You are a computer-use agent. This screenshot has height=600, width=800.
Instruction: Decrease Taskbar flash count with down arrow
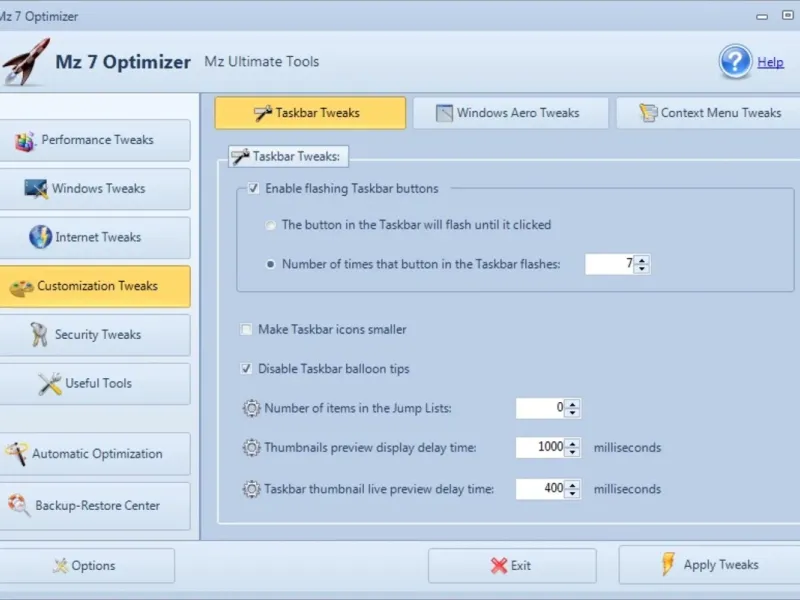[642, 269]
